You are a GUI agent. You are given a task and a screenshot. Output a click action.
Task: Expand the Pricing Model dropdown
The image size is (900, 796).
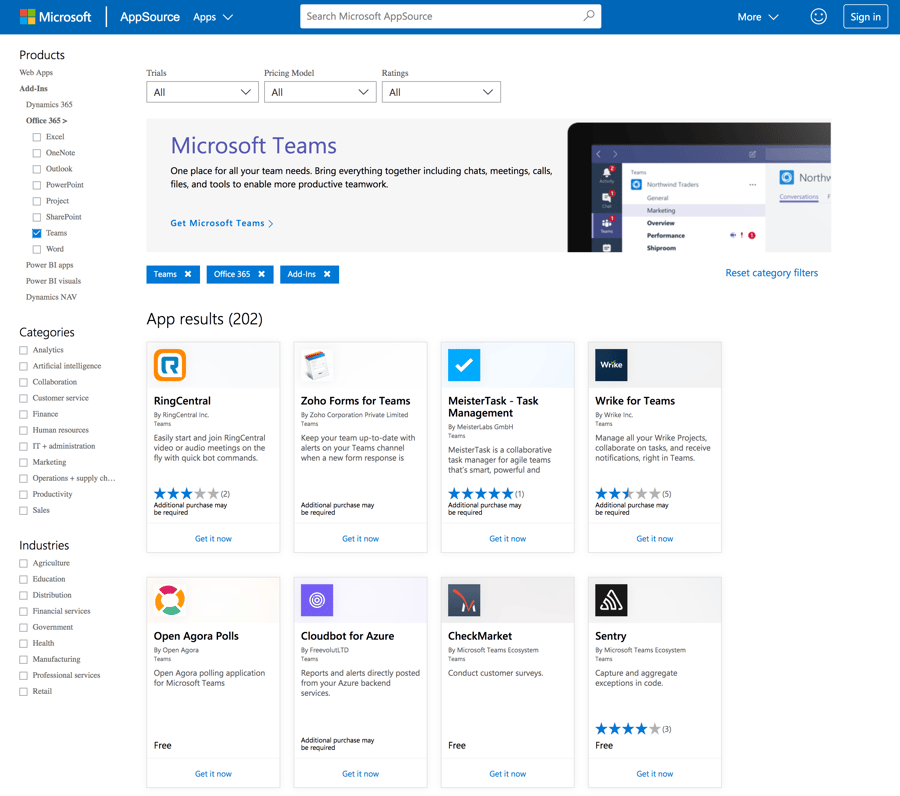pos(320,91)
